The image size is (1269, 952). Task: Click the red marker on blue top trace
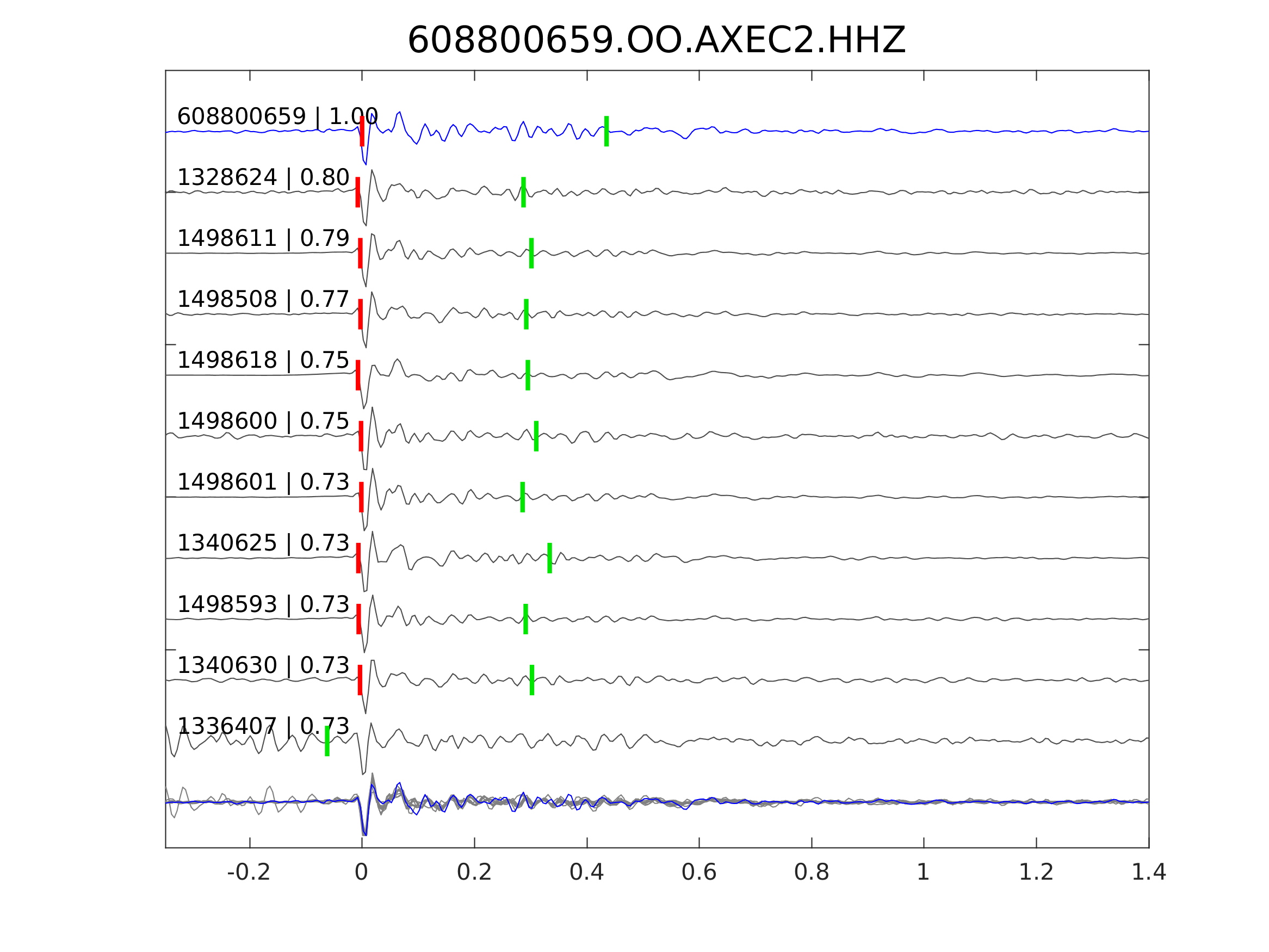[362, 131]
